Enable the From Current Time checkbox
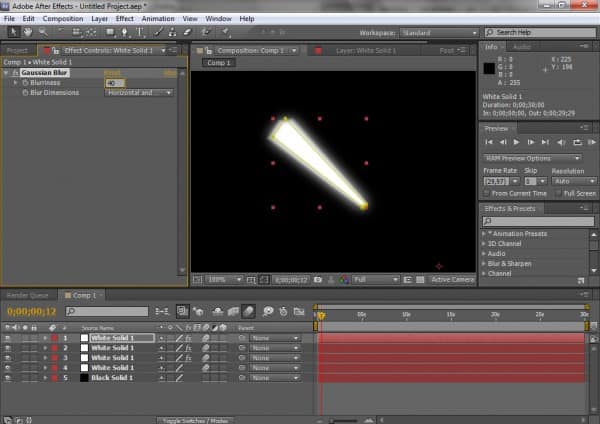The height and width of the screenshot is (424, 600). coord(487,193)
